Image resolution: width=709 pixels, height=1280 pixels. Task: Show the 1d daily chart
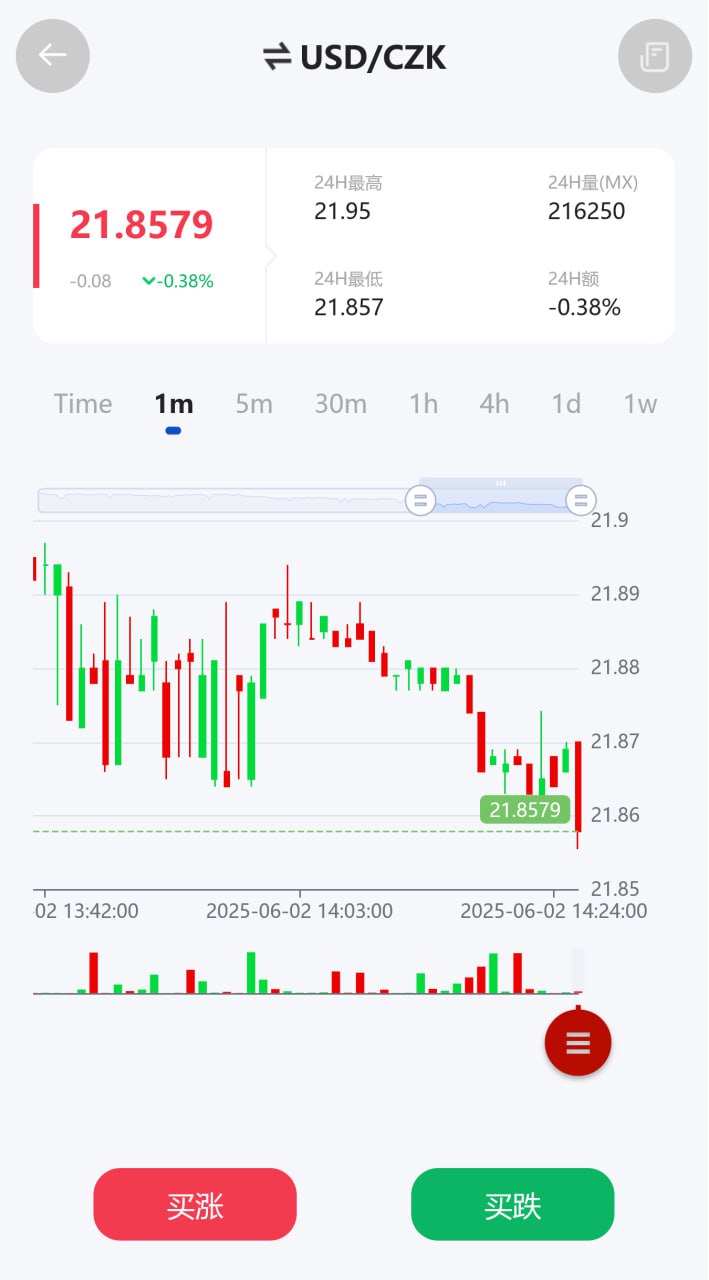[566, 404]
